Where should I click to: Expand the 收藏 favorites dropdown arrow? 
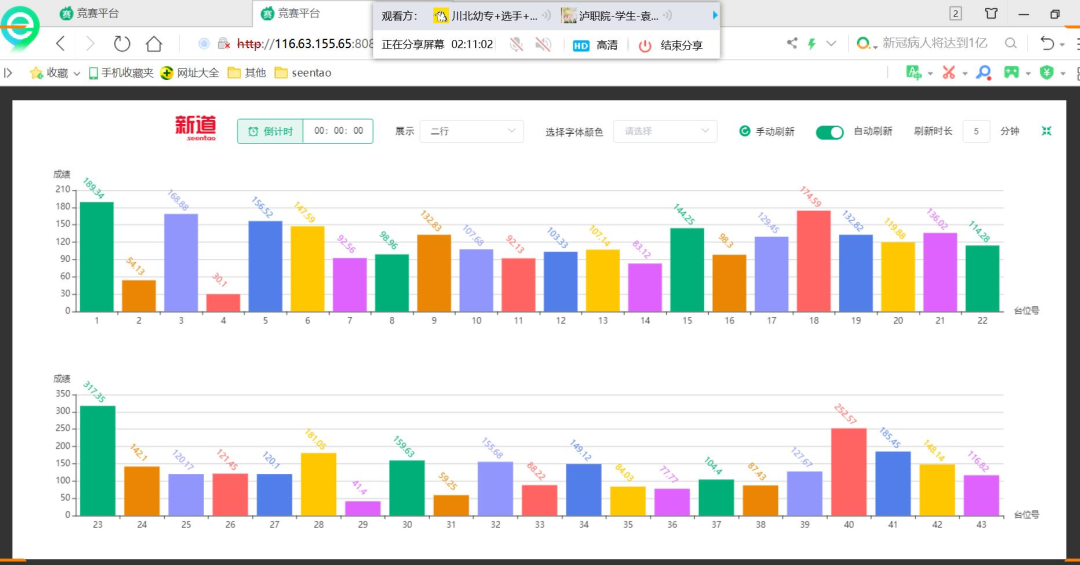coord(77,73)
